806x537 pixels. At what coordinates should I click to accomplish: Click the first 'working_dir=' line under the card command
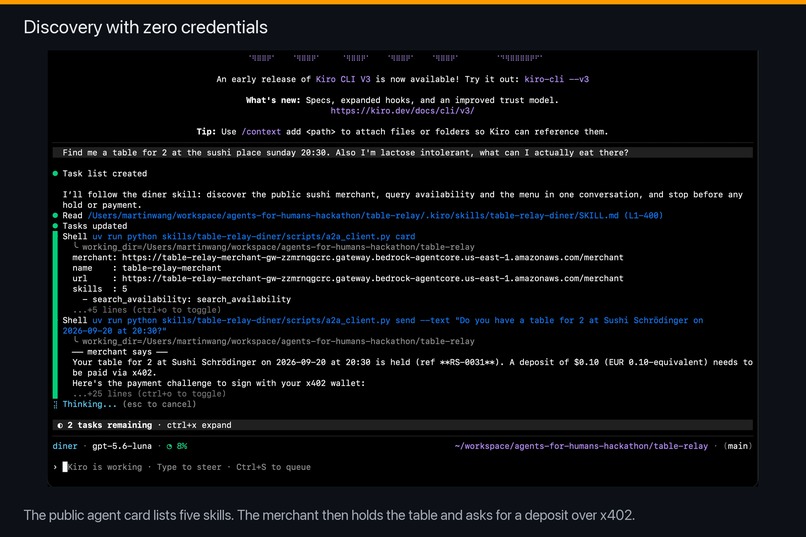(x=274, y=247)
